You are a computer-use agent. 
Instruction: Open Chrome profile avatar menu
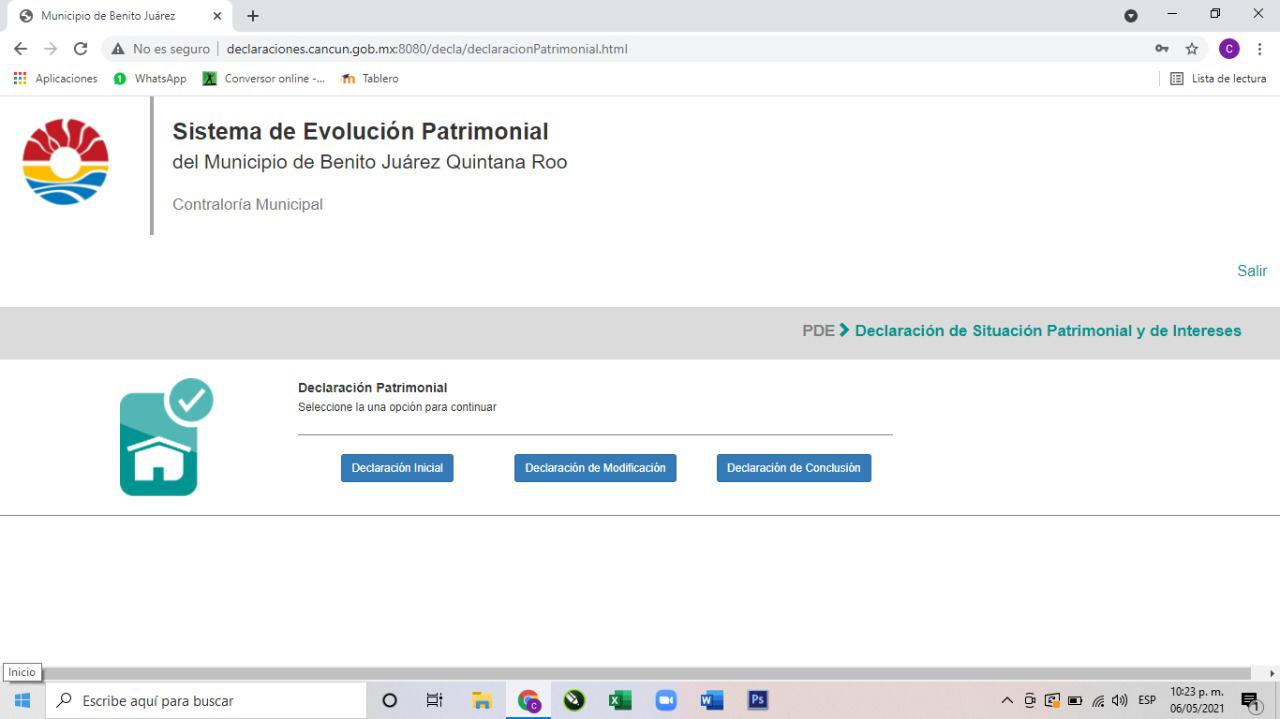coord(1228,48)
